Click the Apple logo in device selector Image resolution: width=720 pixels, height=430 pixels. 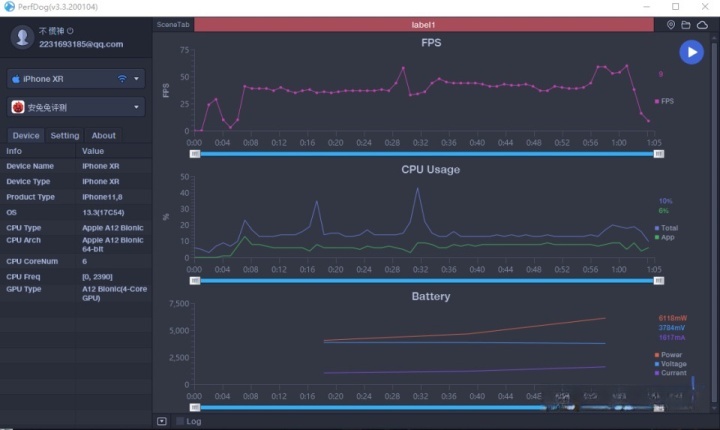pyautogui.click(x=16, y=79)
